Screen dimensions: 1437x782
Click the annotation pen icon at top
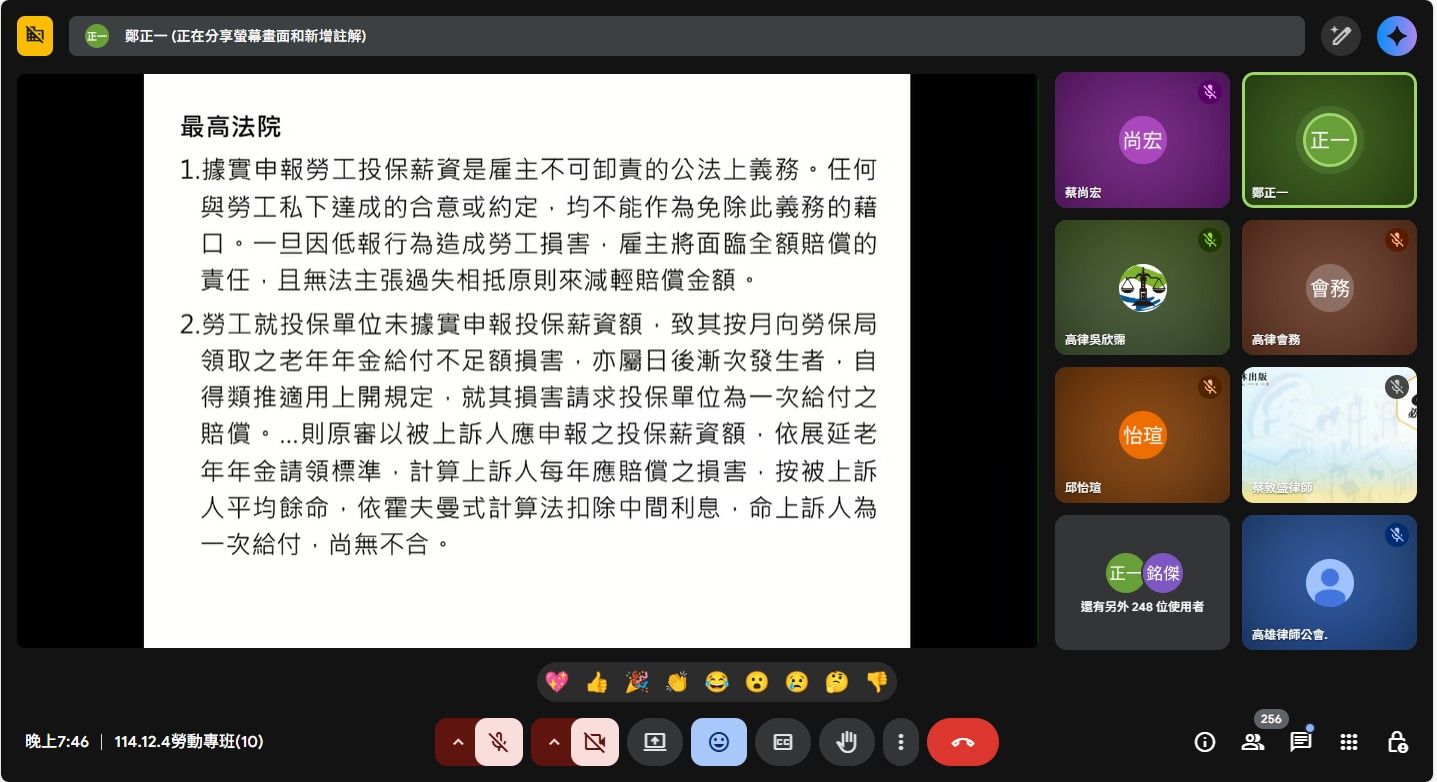[x=1340, y=37]
